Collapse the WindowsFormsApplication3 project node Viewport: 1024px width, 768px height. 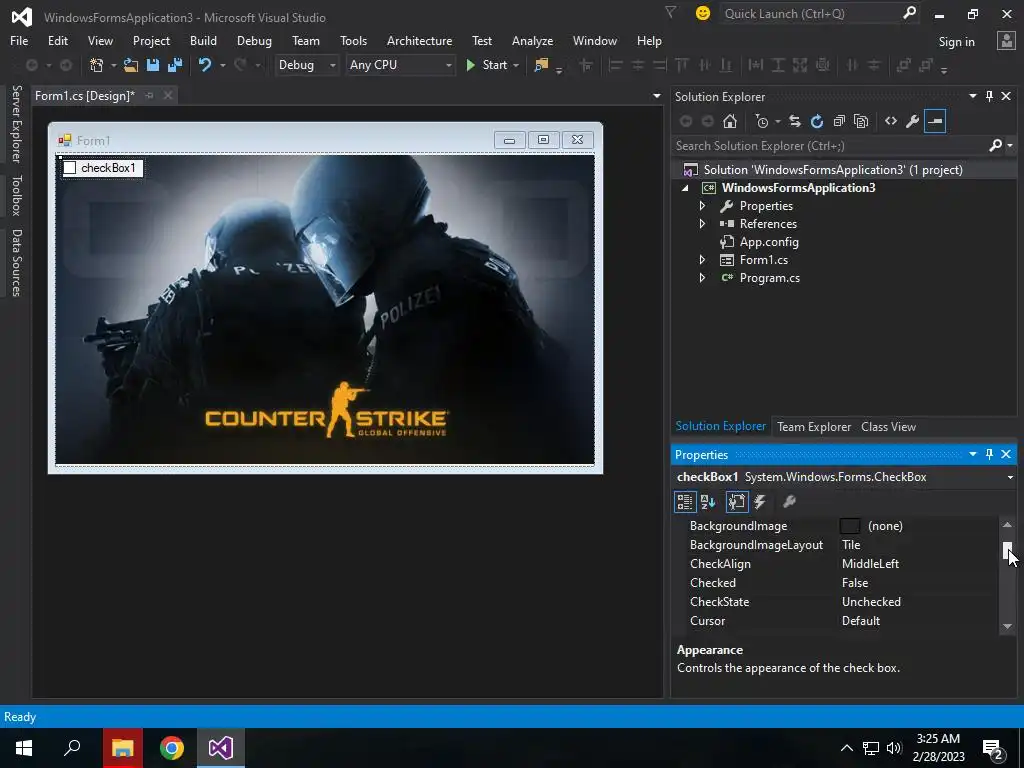click(685, 188)
